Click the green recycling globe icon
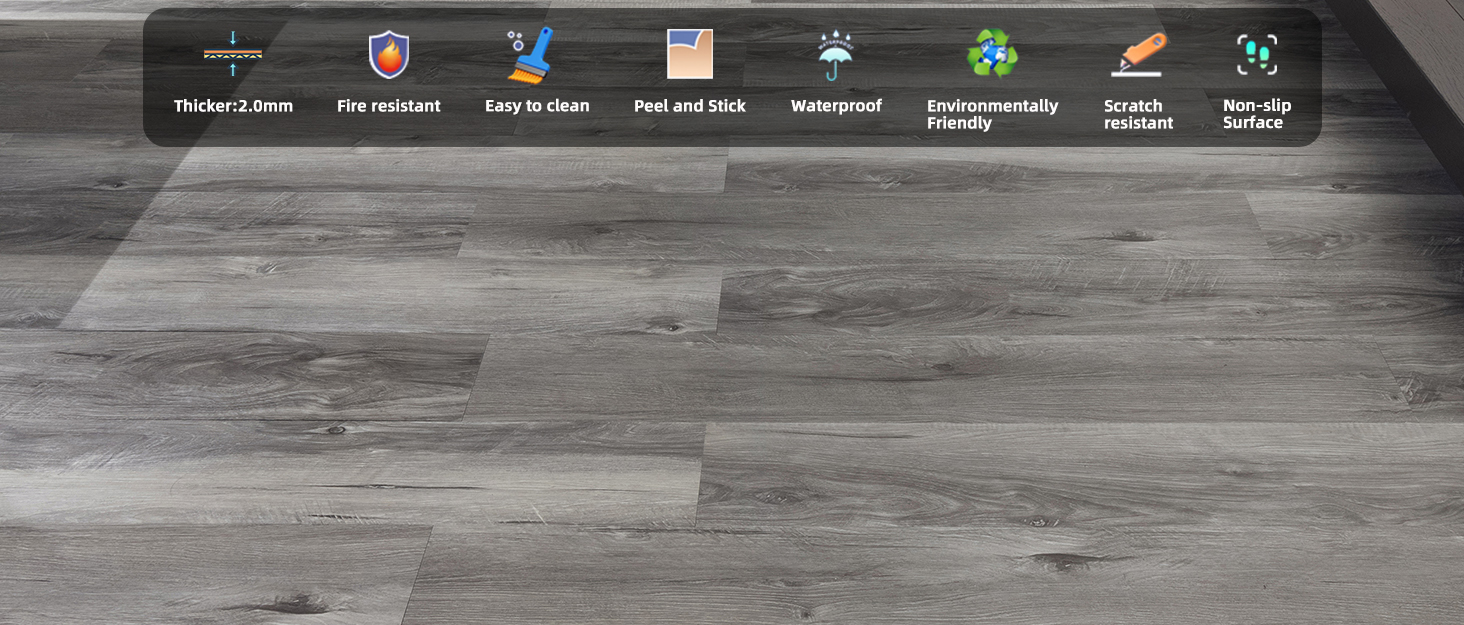 point(992,53)
